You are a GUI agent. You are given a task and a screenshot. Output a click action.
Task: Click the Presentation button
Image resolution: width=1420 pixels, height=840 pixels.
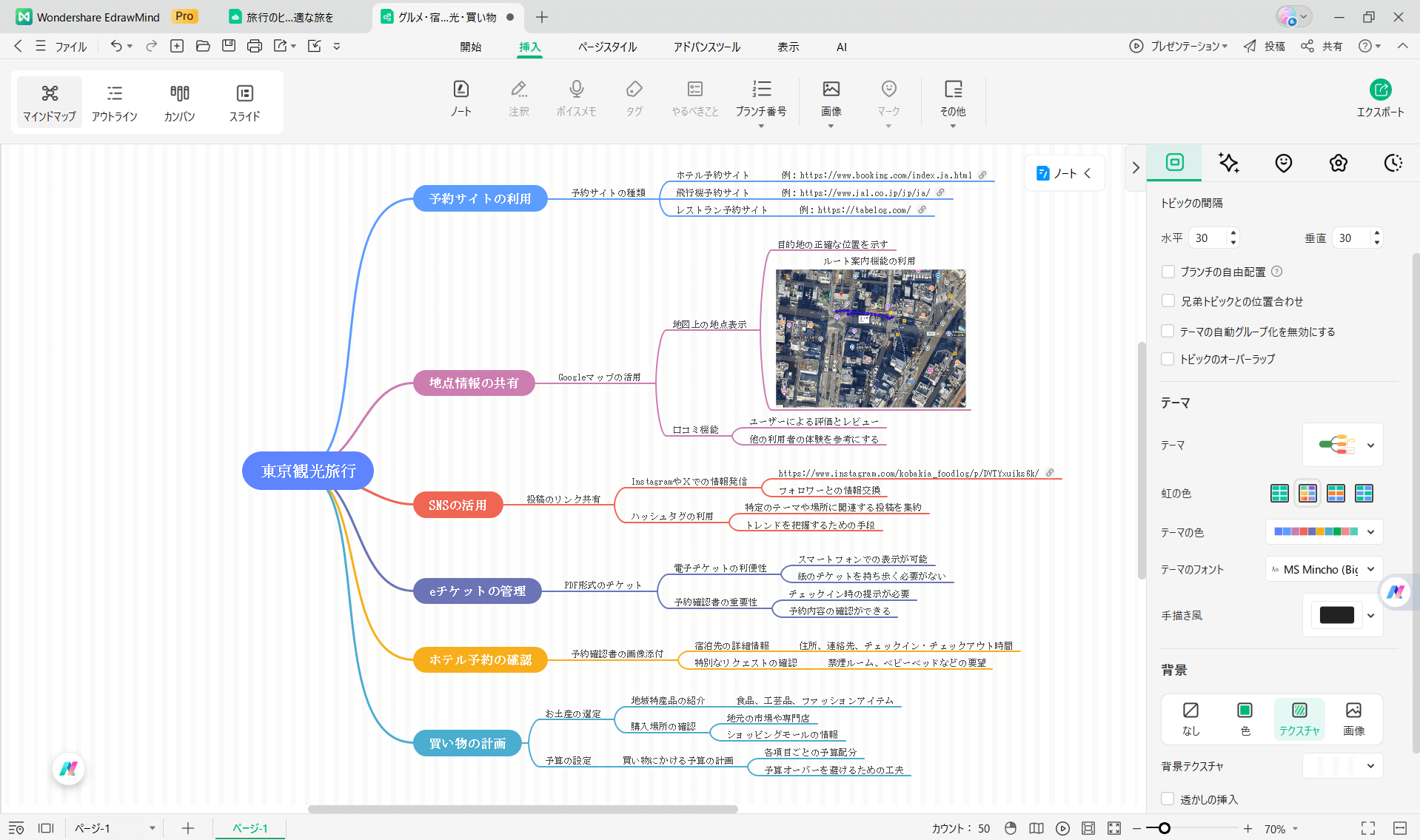pyautogui.click(x=1179, y=46)
